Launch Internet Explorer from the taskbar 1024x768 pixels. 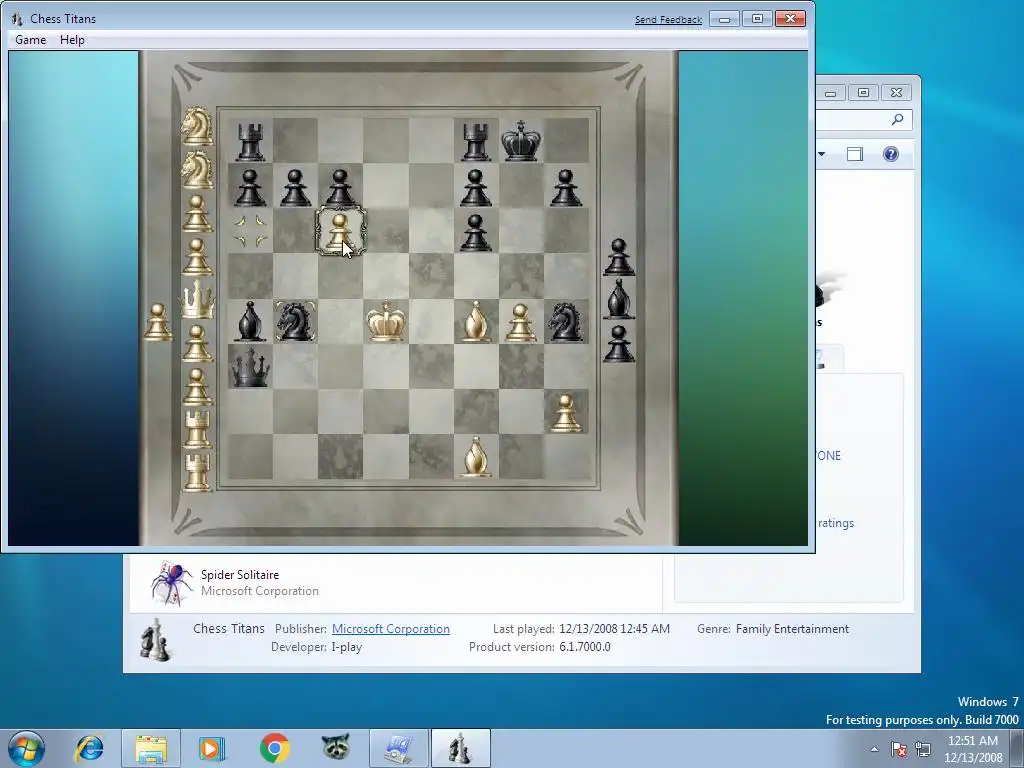point(89,748)
